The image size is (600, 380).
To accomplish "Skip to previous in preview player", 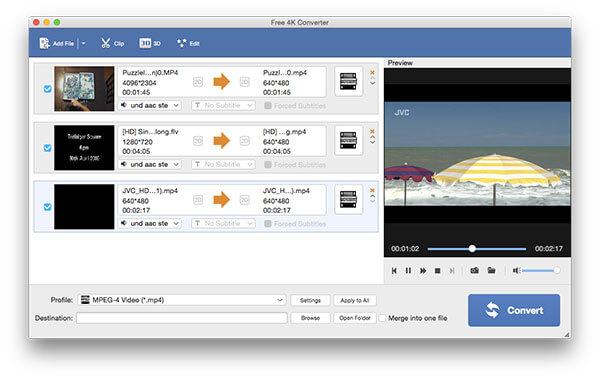I will [x=394, y=271].
